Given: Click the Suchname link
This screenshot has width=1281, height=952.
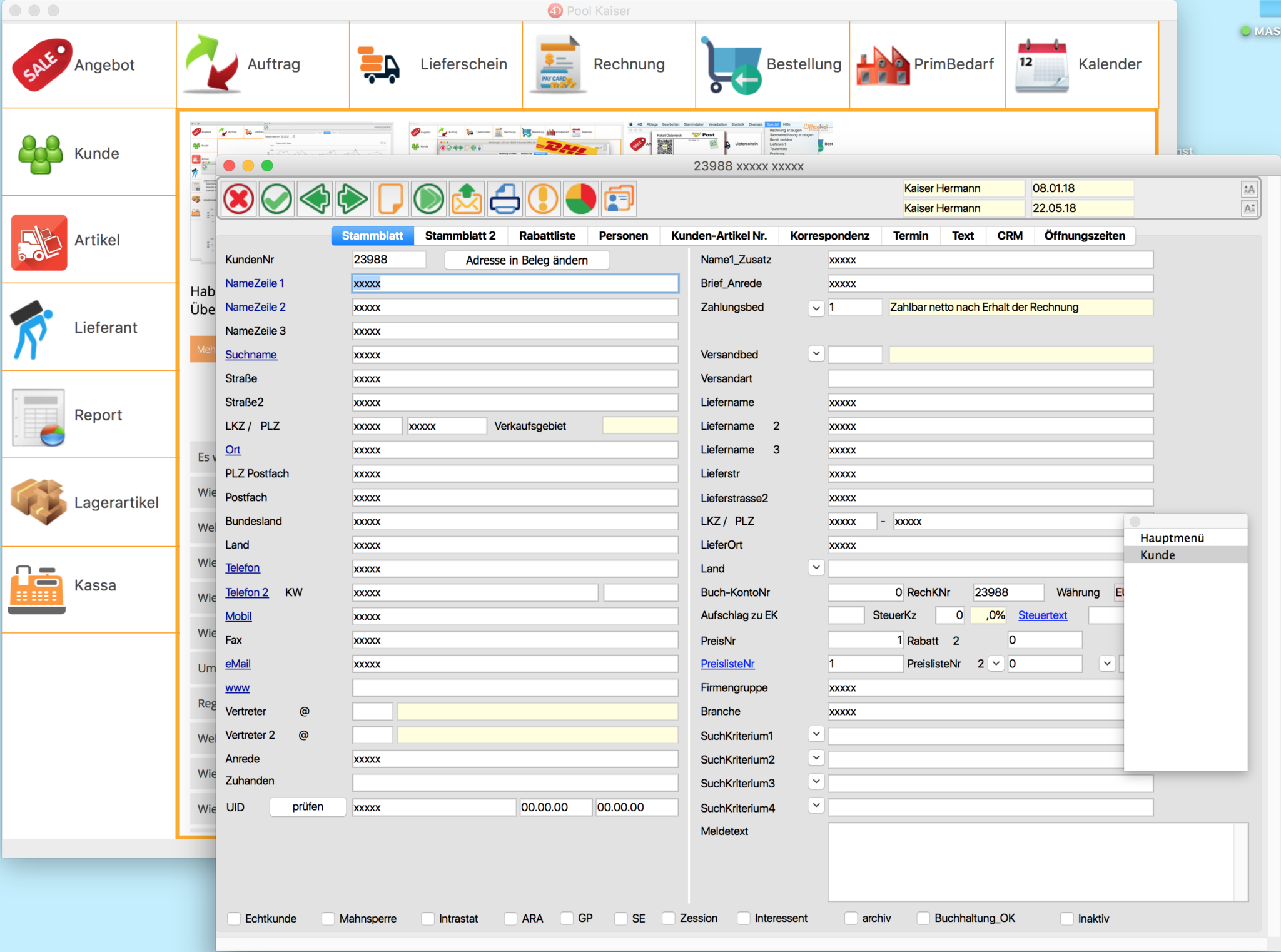Looking at the screenshot, I should point(251,355).
